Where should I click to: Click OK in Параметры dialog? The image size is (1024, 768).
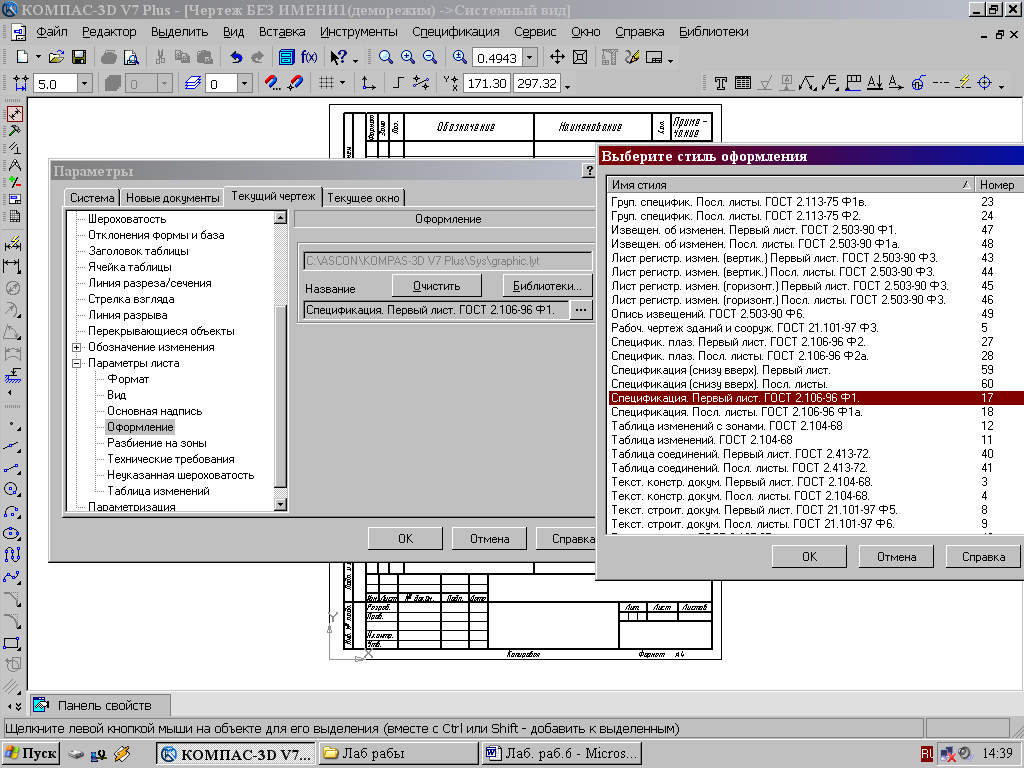[x=406, y=539]
